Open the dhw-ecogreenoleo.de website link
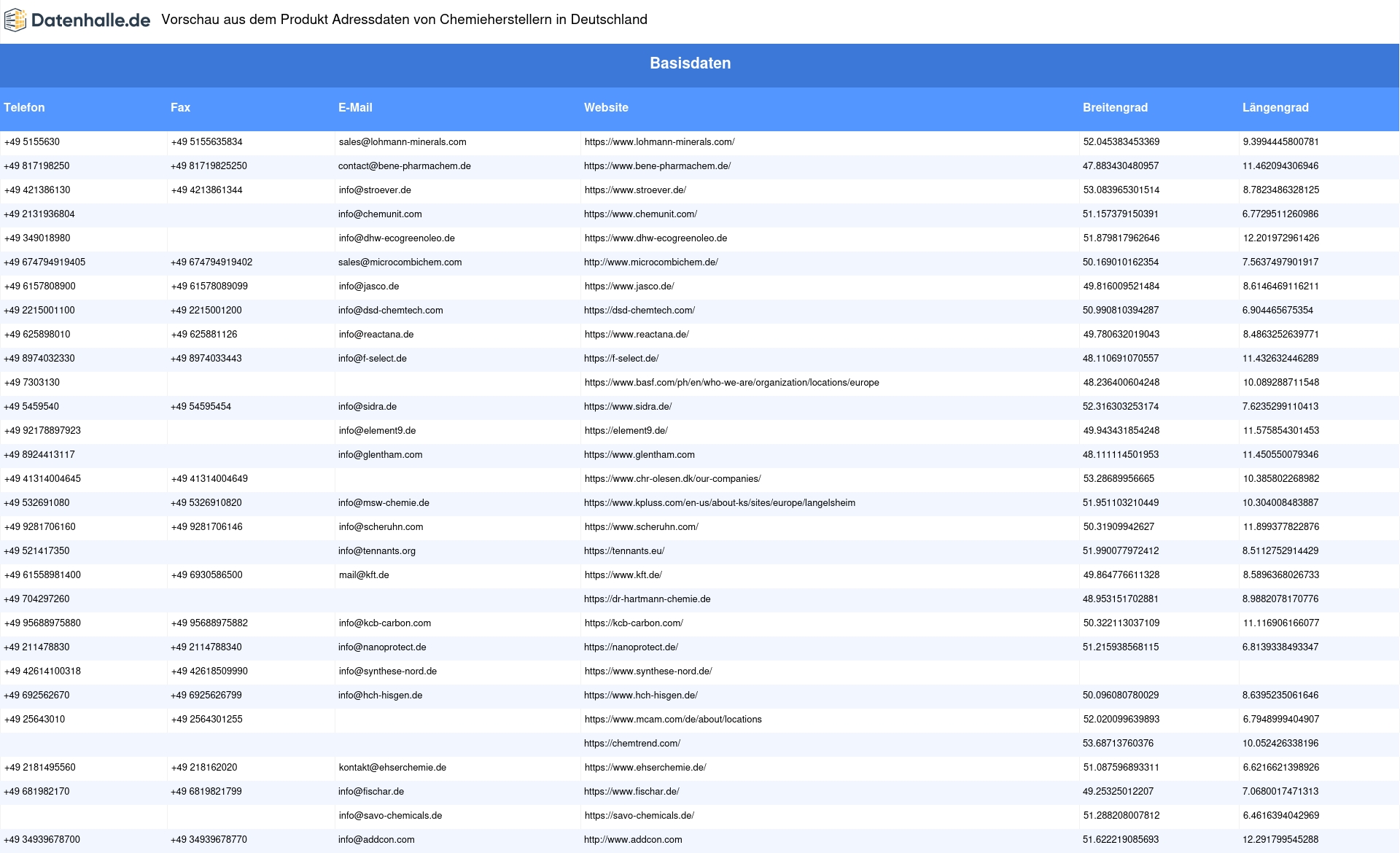The height and width of the screenshot is (853, 1400). coord(656,238)
